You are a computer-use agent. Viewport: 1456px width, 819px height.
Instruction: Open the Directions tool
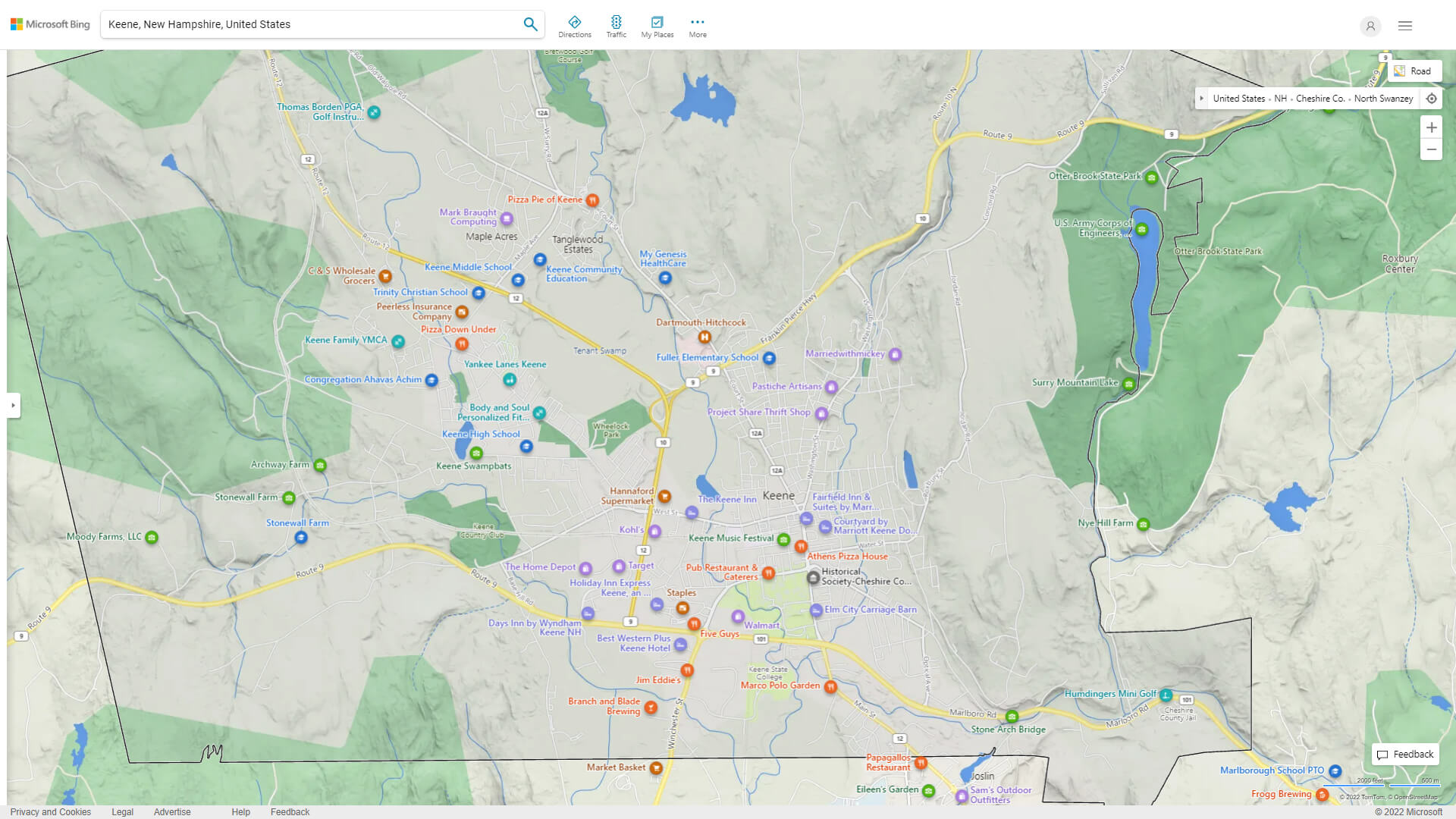[x=575, y=25]
